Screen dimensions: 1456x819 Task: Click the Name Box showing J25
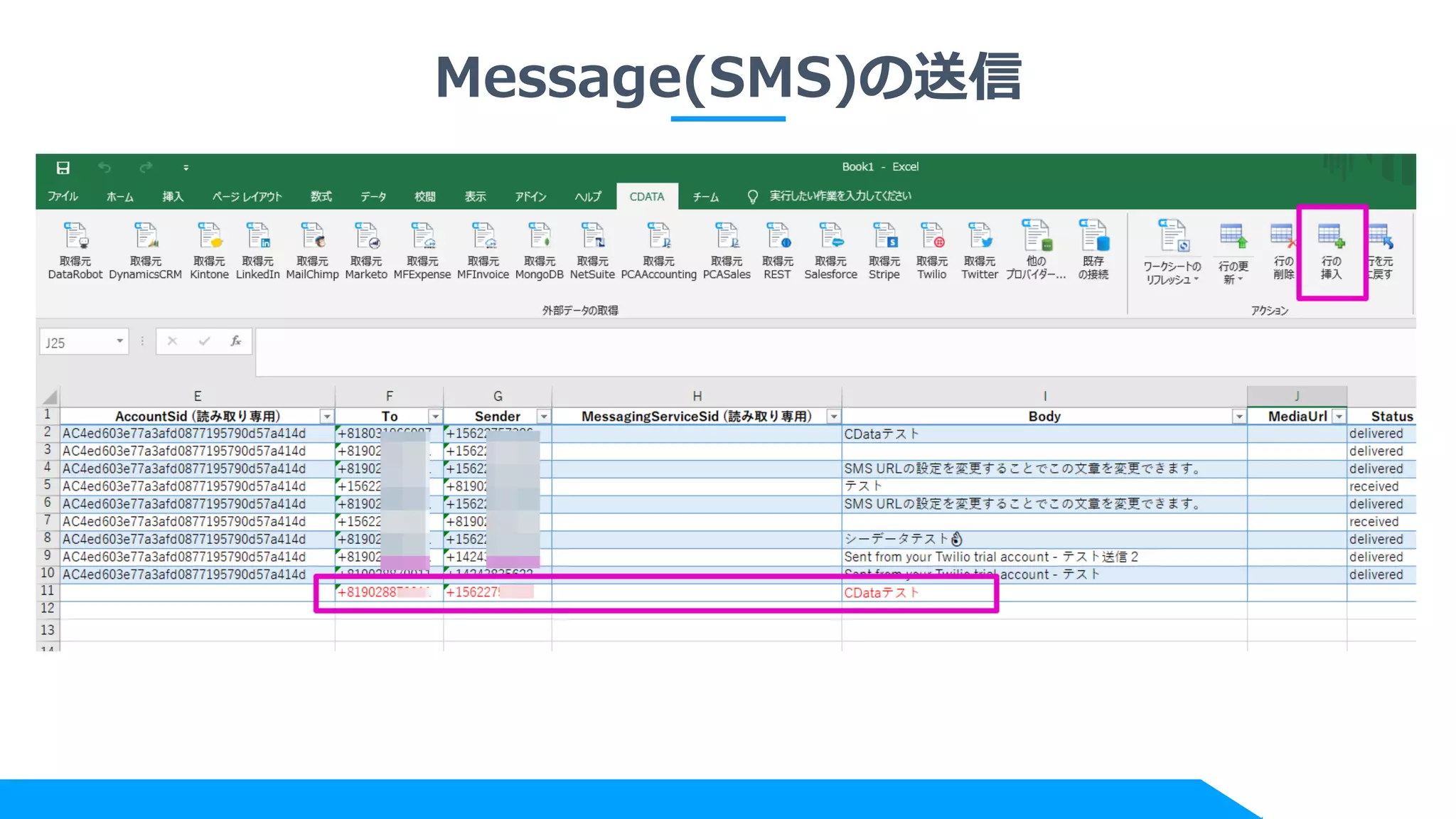(x=77, y=342)
